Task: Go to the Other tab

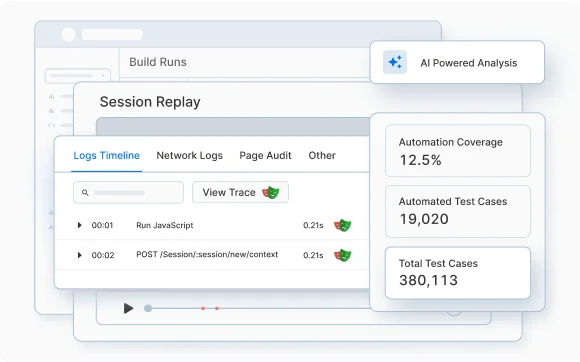Action: [322, 155]
